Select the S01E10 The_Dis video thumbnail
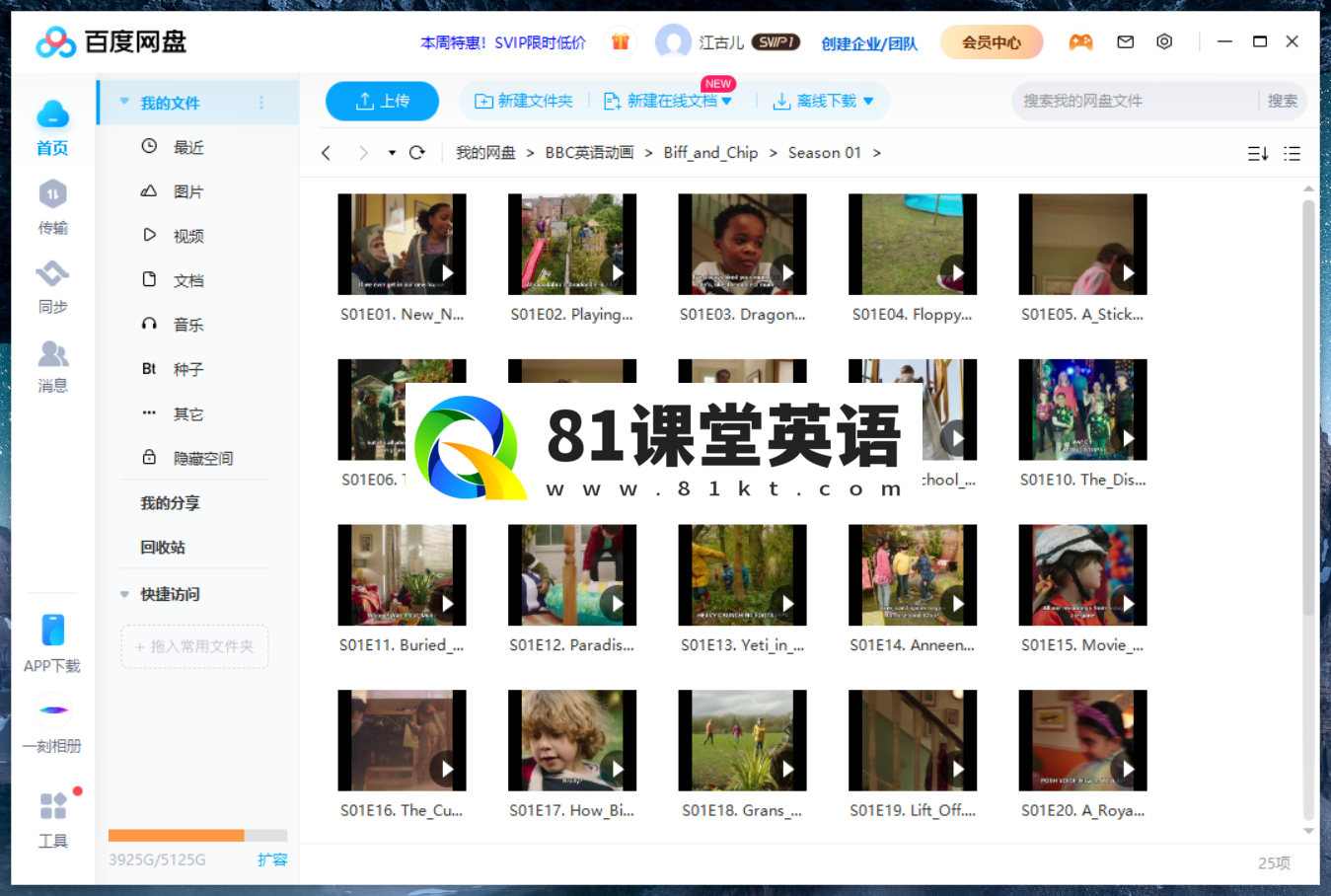This screenshot has height=896, width=1331. [x=1082, y=410]
